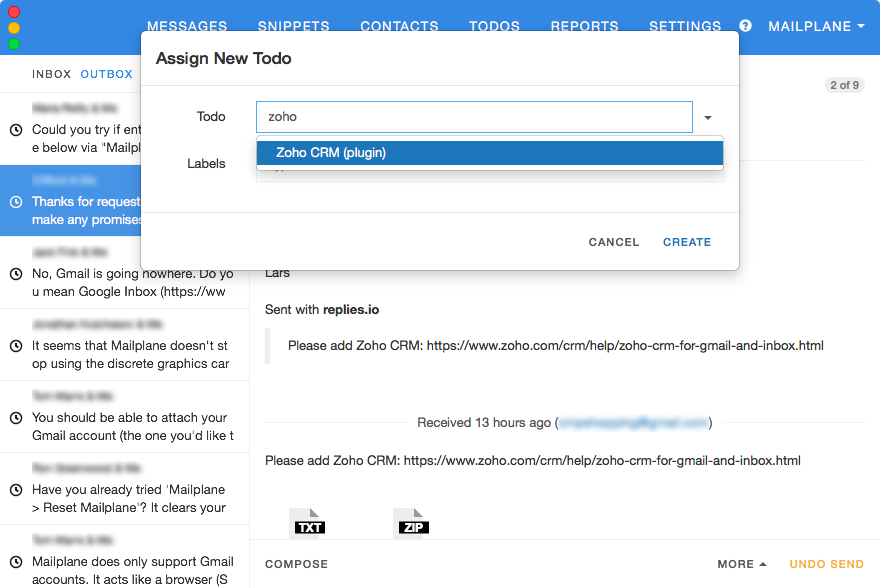Expand the MORE menu at bottom
This screenshot has width=880, height=588.
click(x=742, y=564)
